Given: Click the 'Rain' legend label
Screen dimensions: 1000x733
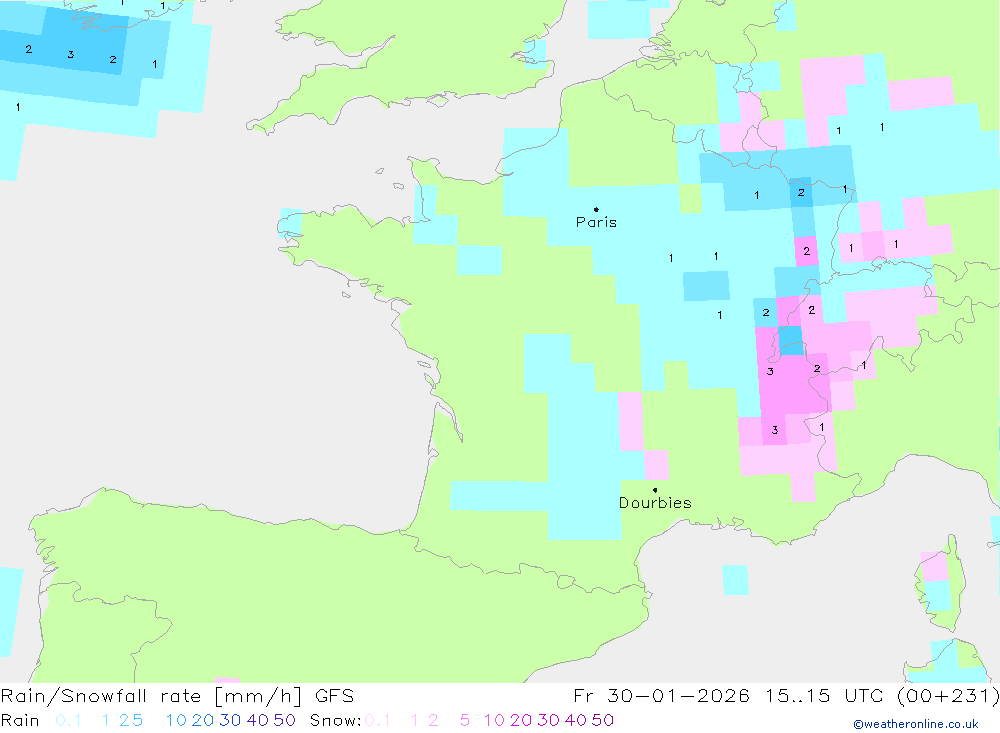Looking at the screenshot, I should tap(20, 720).
